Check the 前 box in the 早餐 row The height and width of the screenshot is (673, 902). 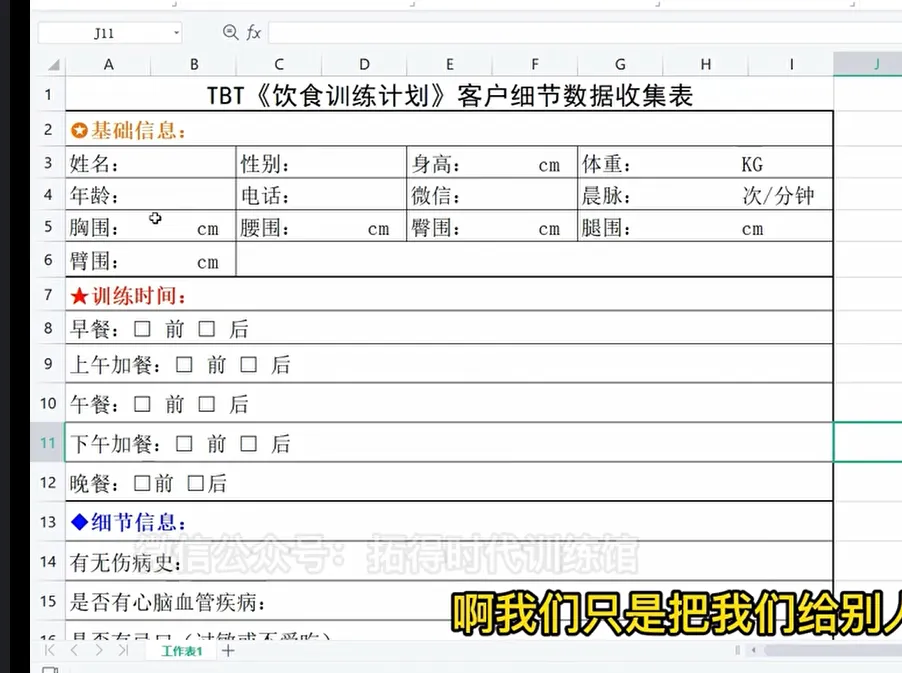coord(143,328)
